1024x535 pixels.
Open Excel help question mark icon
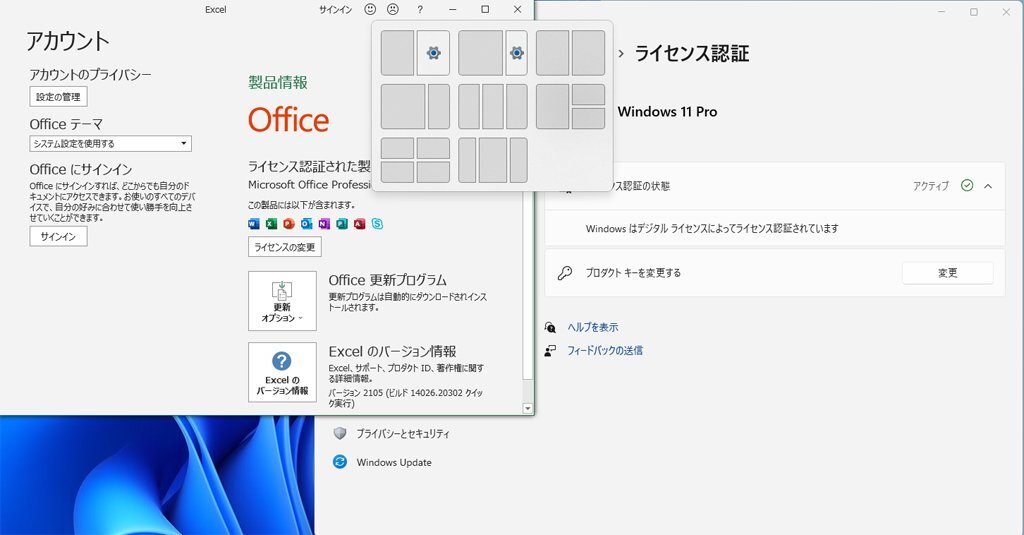pos(420,9)
